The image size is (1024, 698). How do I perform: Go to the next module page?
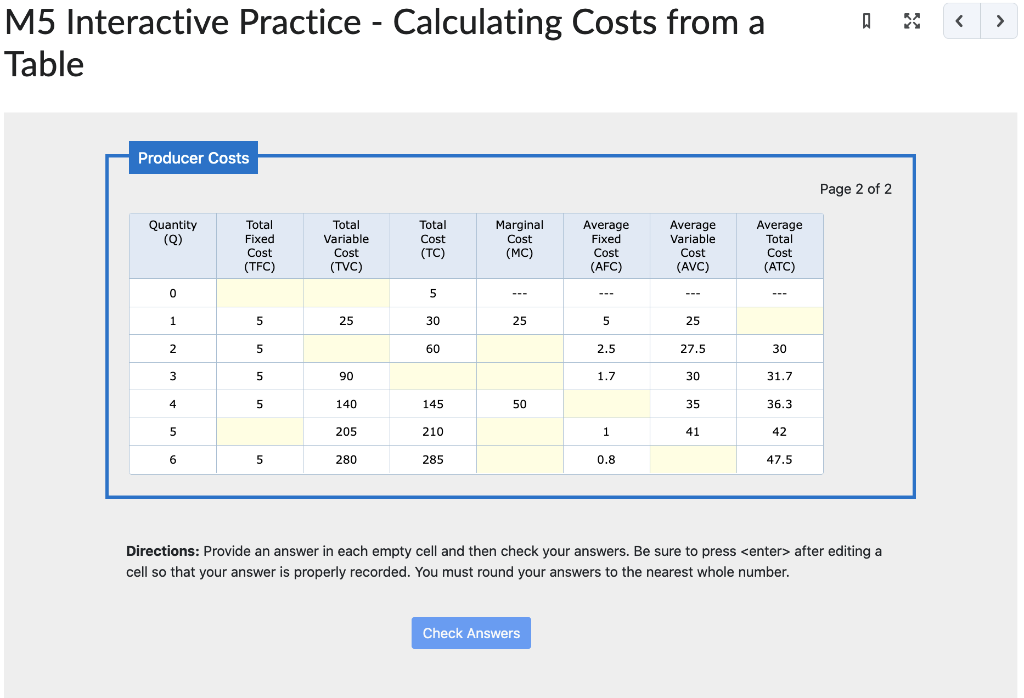(999, 21)
